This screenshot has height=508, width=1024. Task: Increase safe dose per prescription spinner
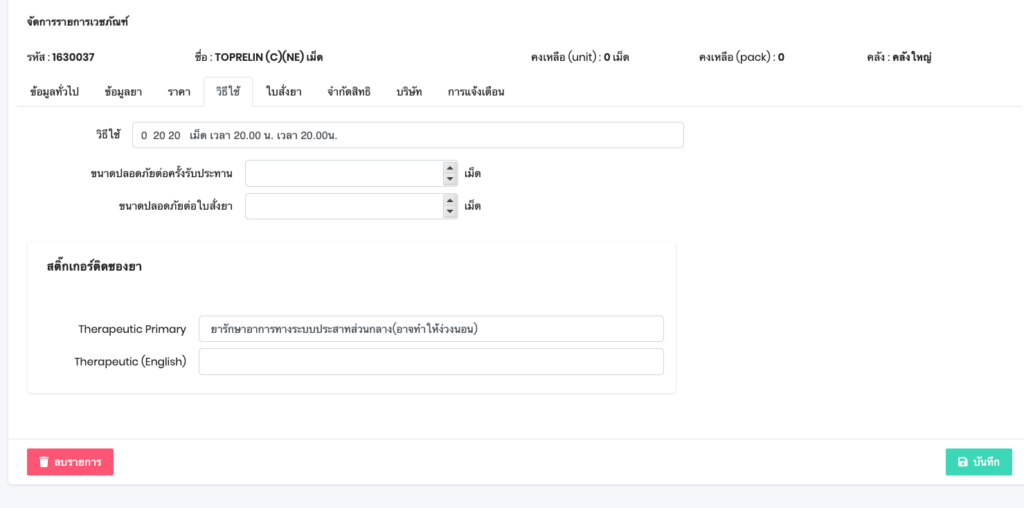point(450,201)
